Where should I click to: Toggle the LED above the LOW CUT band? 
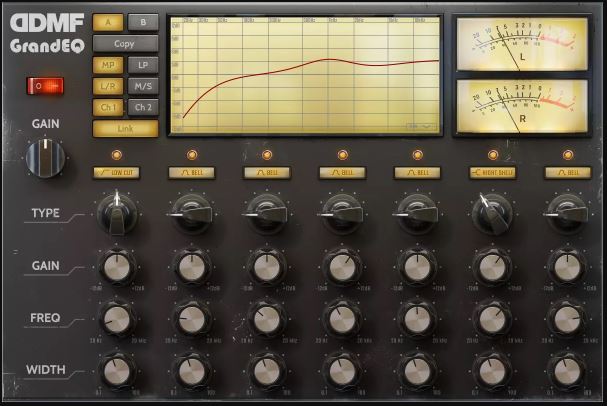(117, 155)
